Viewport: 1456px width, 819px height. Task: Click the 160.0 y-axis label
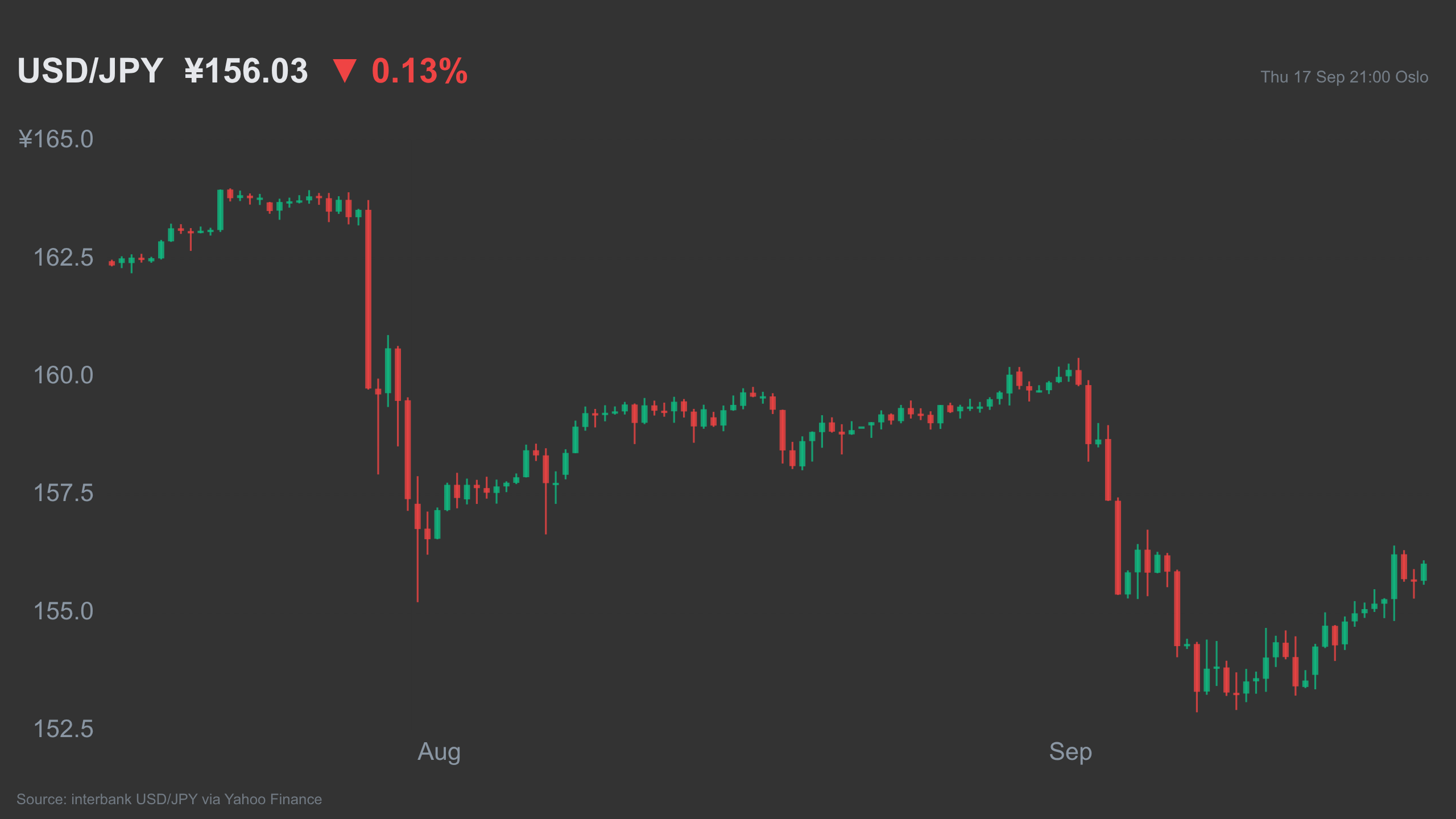63,375
